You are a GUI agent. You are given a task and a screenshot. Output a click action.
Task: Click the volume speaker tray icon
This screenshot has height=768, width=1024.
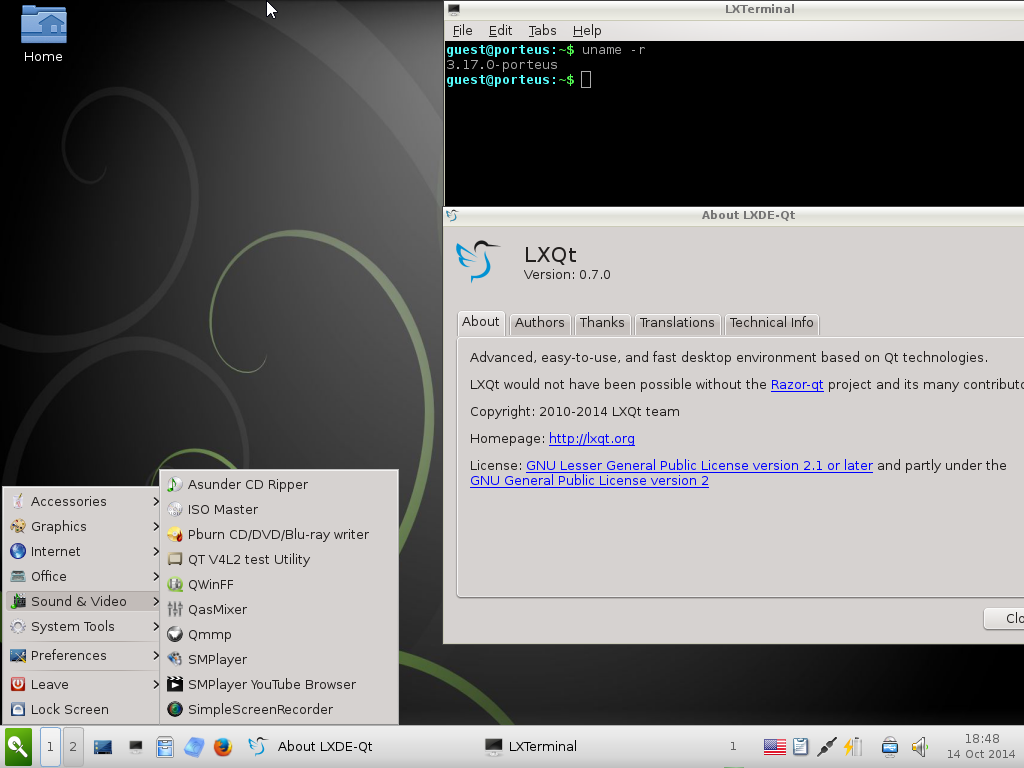(919, 746)
